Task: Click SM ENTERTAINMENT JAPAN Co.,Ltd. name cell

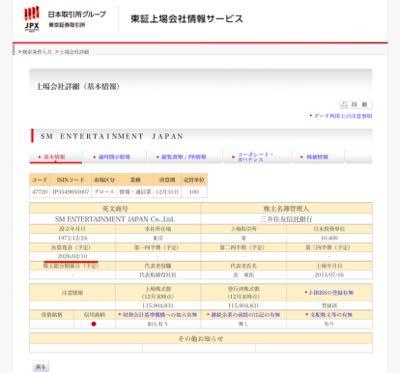Action: 115,219
